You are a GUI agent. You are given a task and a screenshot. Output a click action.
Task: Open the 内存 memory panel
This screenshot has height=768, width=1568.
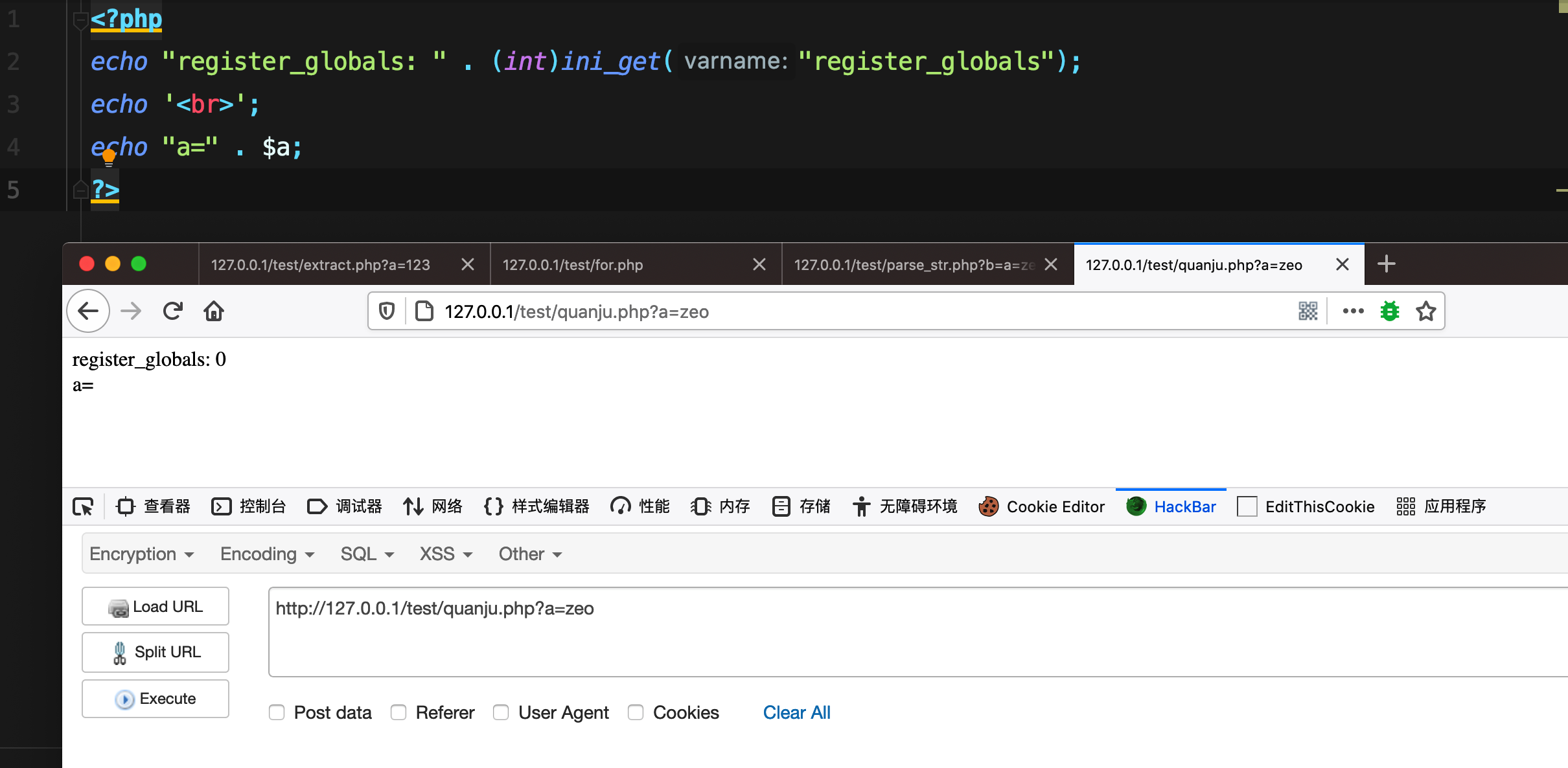721,506
